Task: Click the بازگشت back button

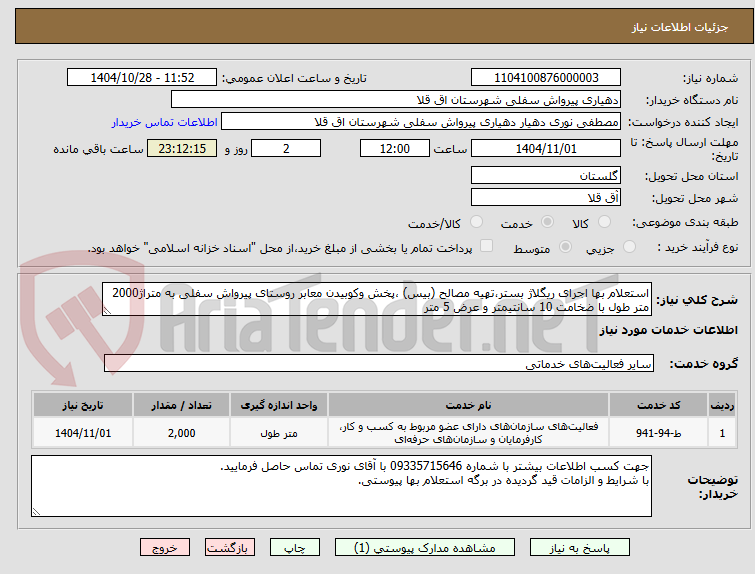Action: 230,548
